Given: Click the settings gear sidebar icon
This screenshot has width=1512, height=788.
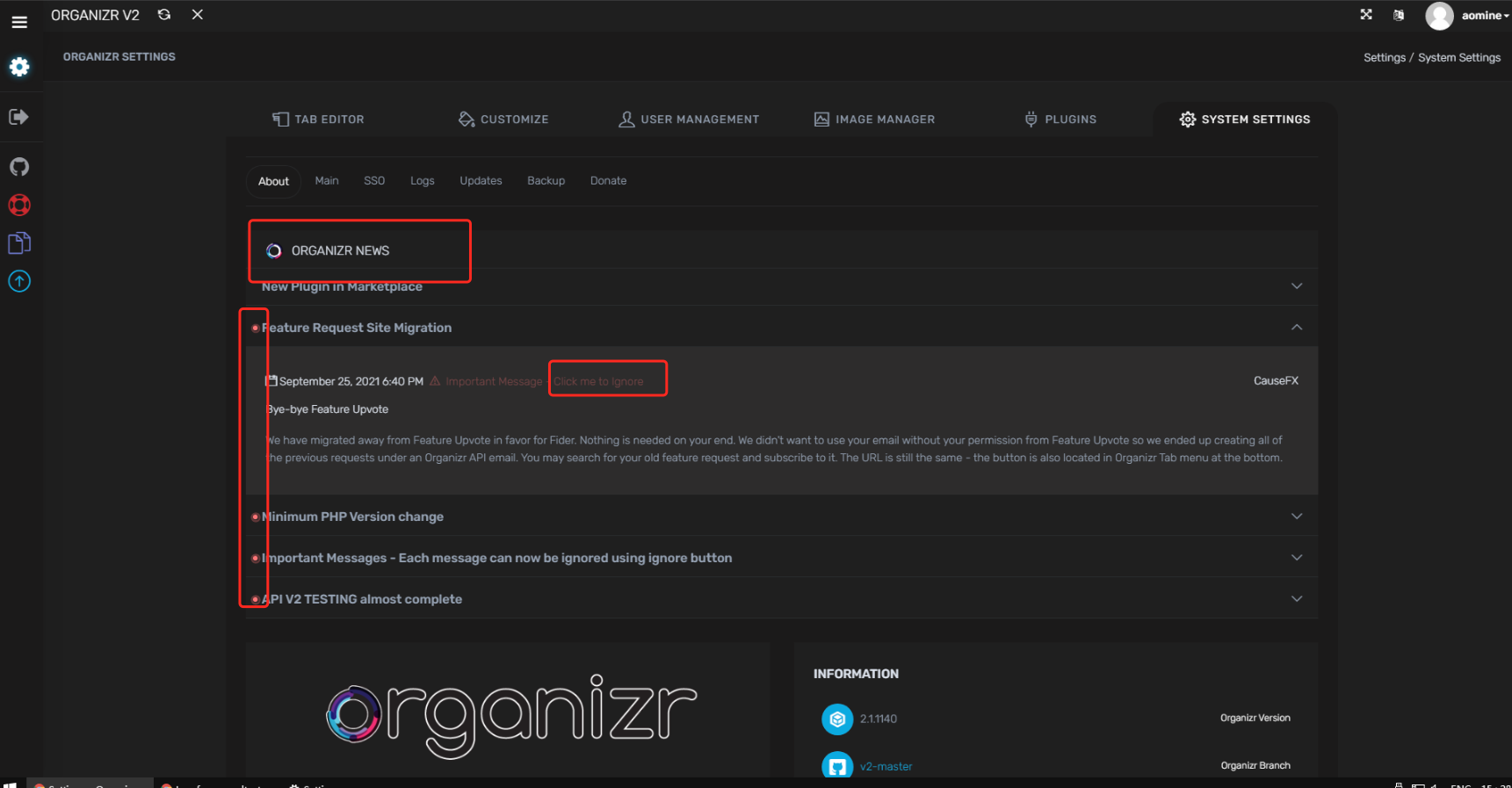Looking at the screenshot, I should pyautogui.click(x=19, y=67).
